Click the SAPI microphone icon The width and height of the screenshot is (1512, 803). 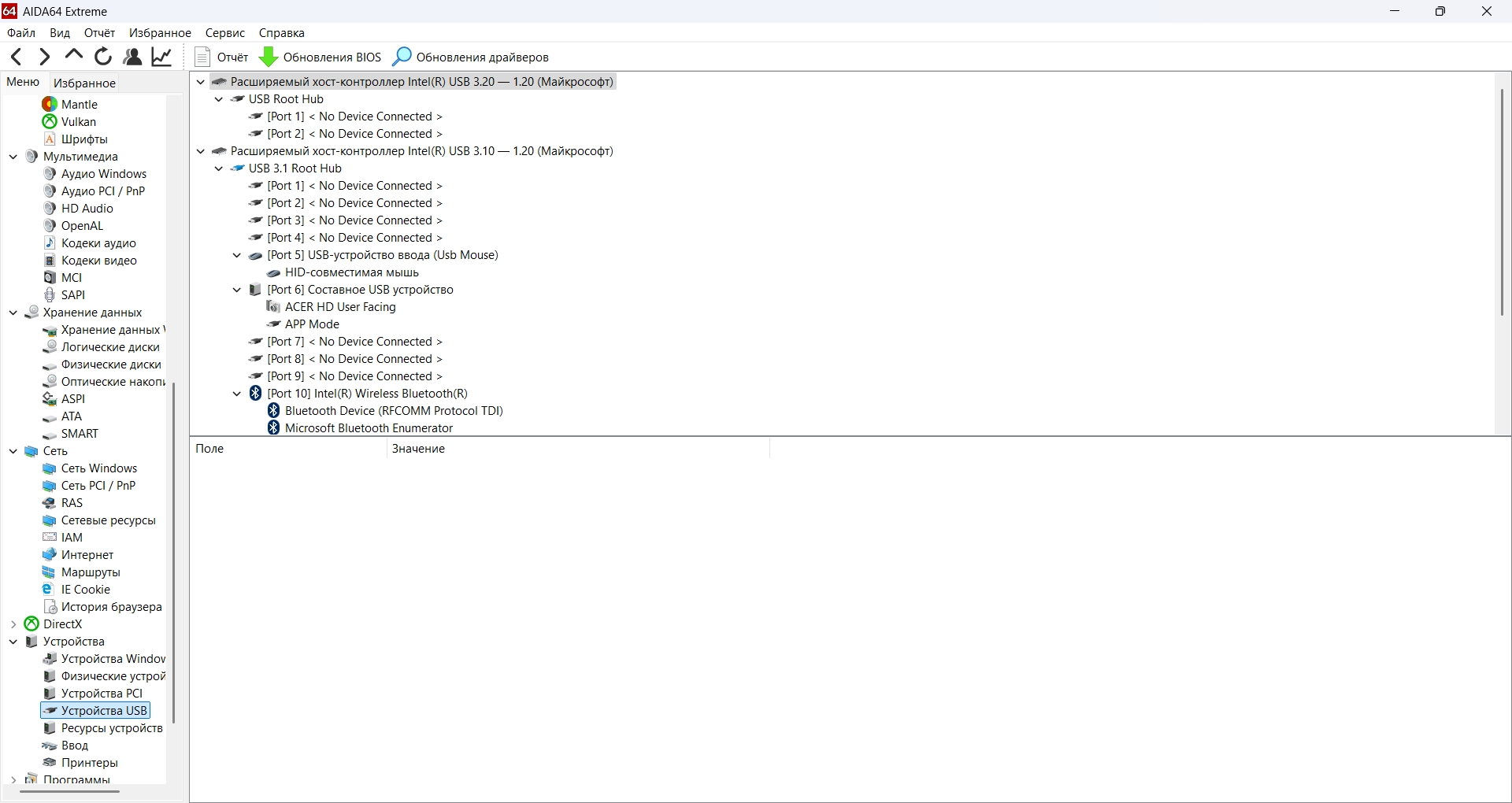50,294
